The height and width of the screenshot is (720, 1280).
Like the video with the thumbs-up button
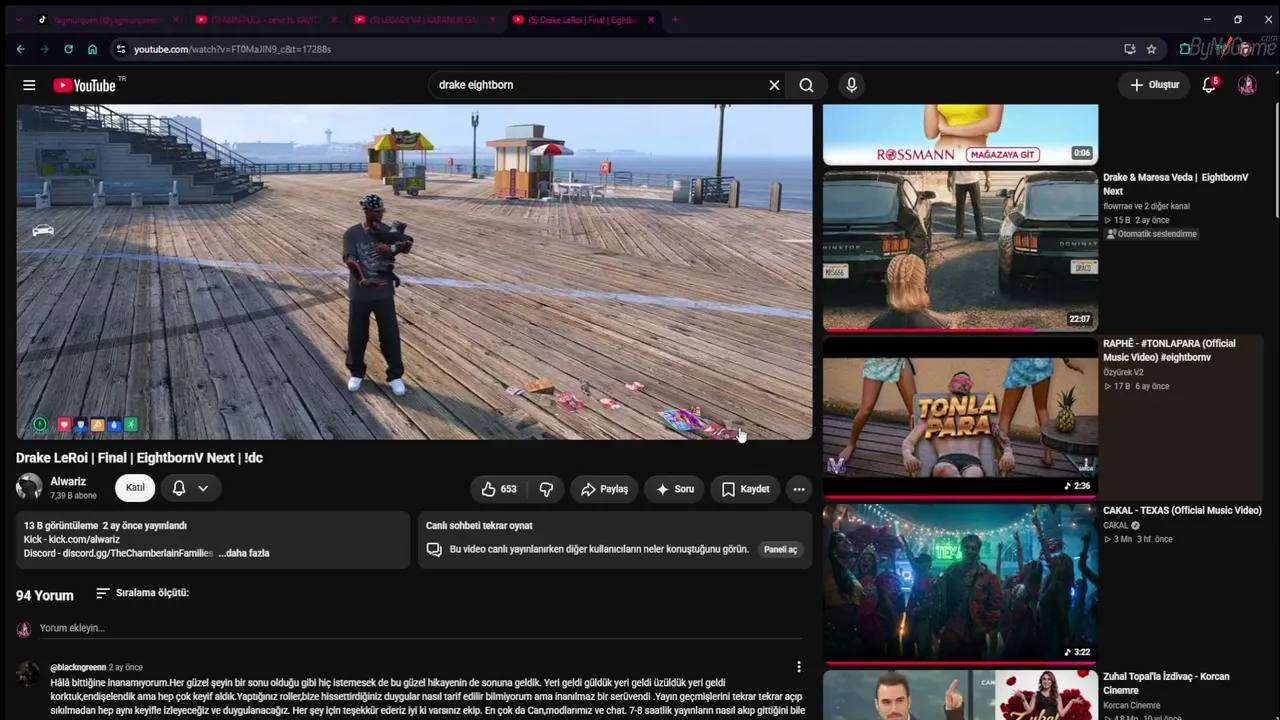tap(500, 489)
